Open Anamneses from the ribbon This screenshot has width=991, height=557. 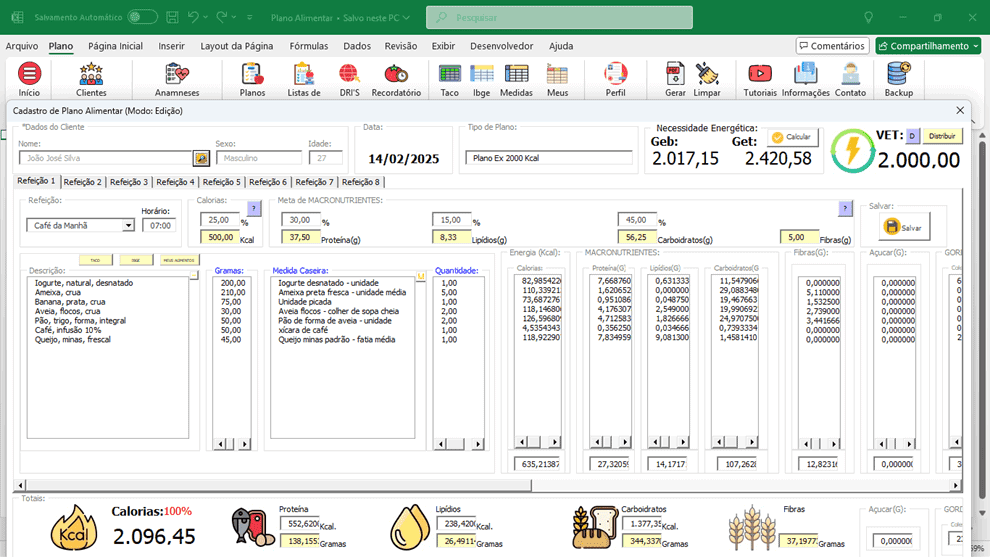click(x=177, y=80)
